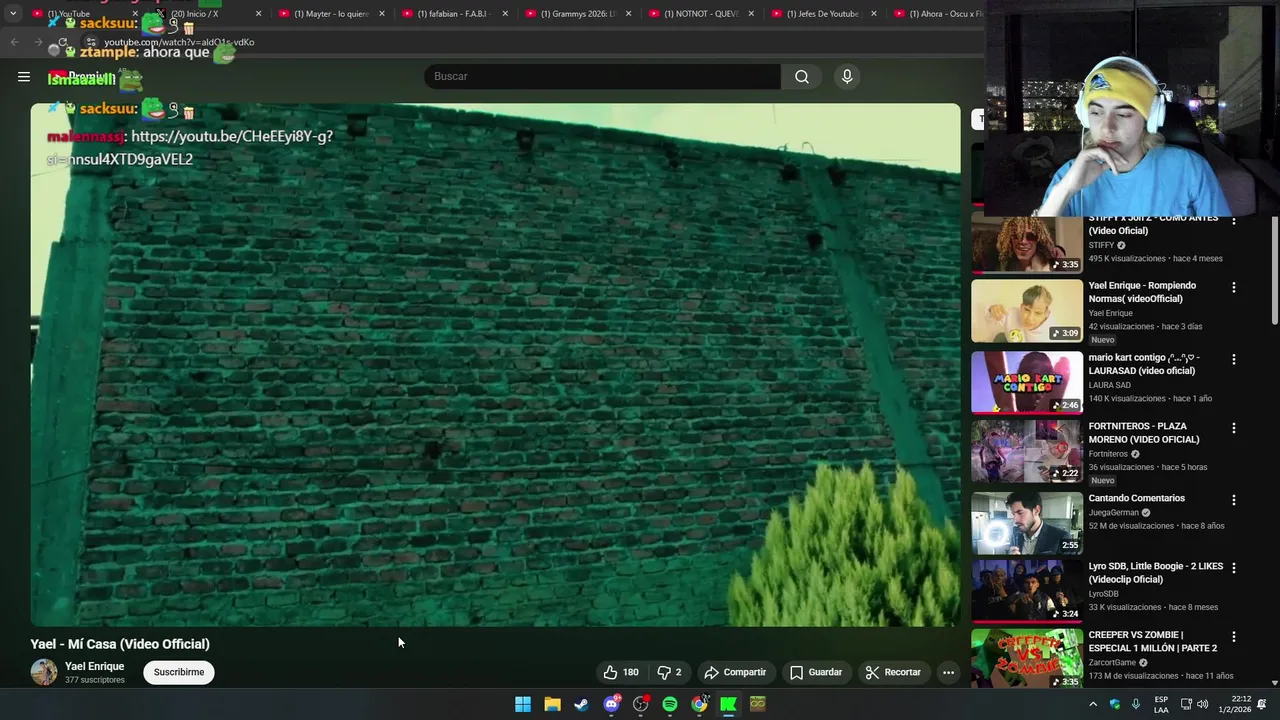This screenshot has height=720, width=1280.
Task: Open OBS Studio from taskbar
Action: tap(640, 704)
